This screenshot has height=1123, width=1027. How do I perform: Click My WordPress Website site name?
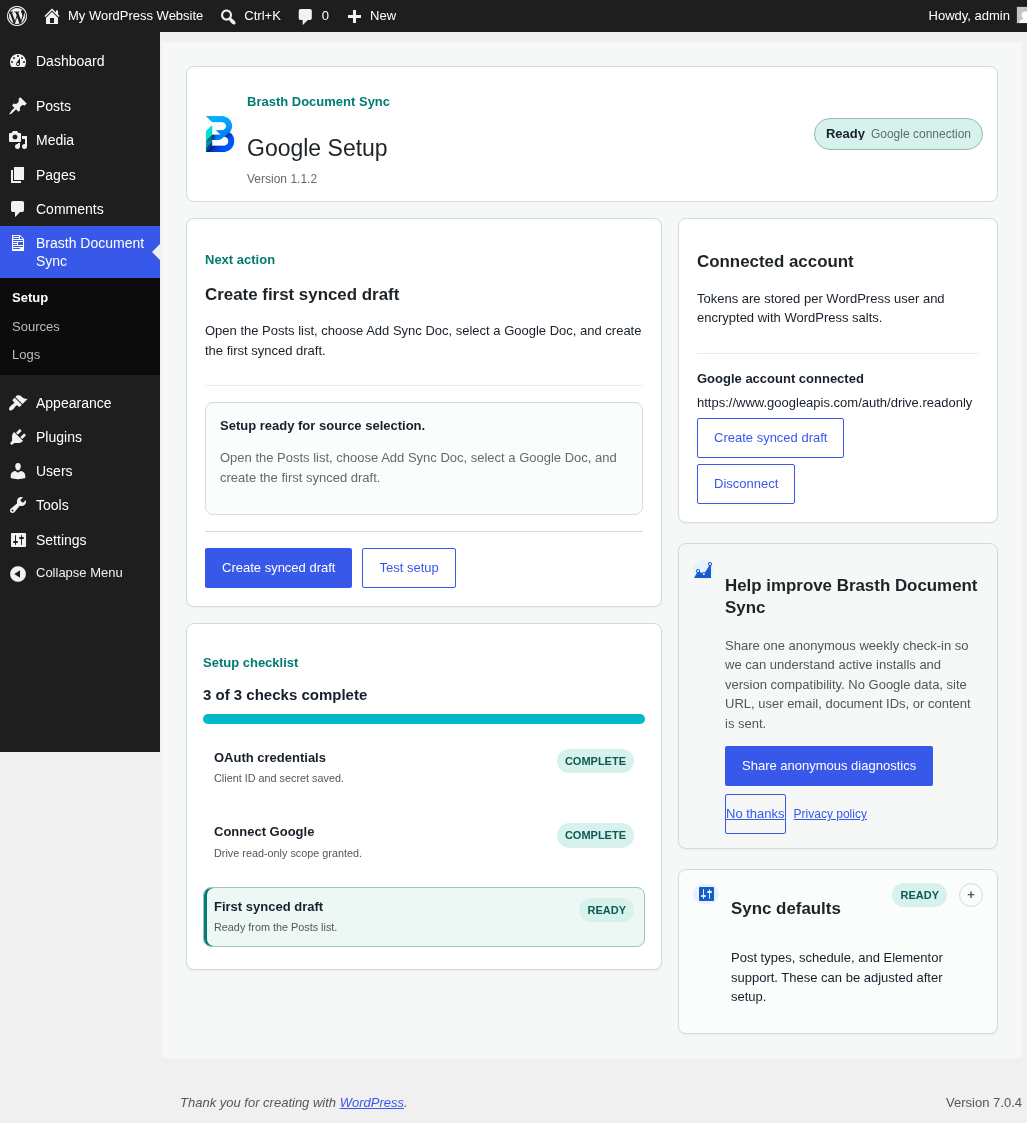pos(135,16)
